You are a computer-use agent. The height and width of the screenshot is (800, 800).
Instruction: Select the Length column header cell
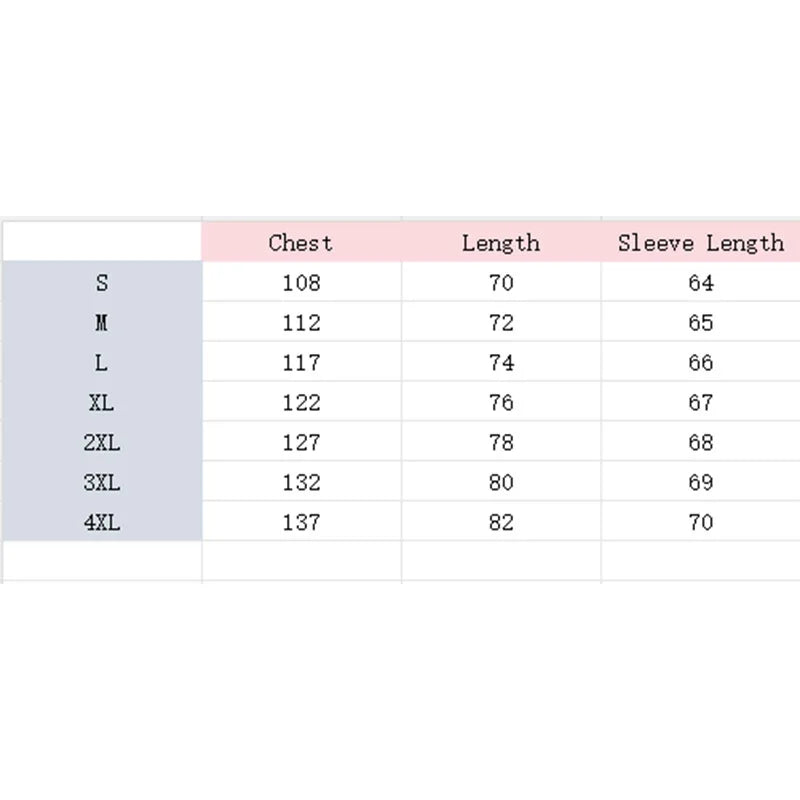point(501,242)
